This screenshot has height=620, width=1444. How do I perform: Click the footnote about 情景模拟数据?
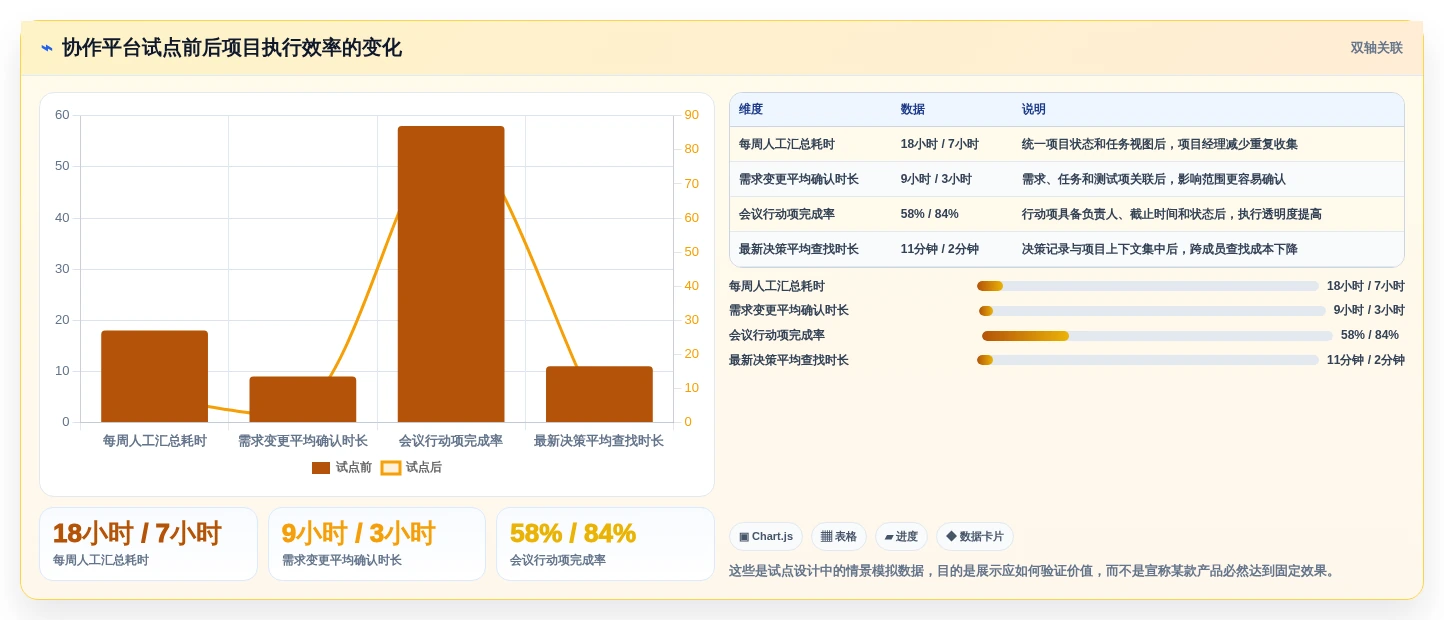coord(1034,571)
